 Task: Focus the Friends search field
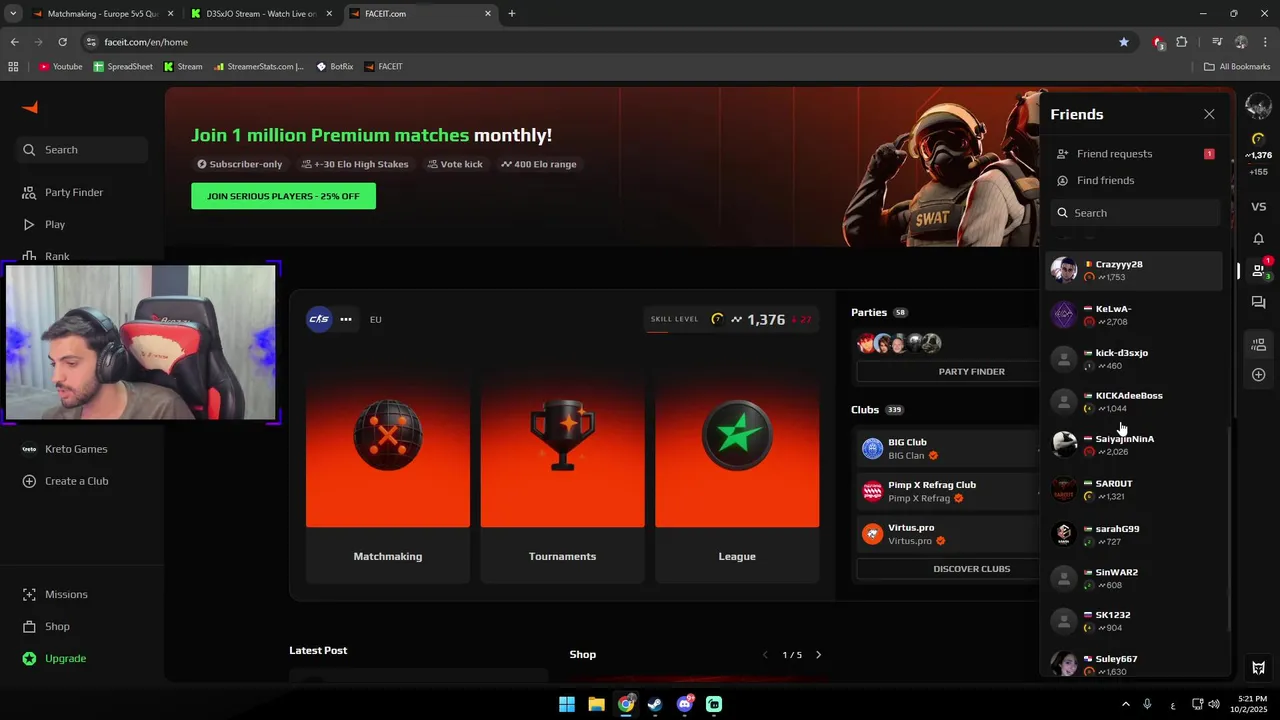pyautogui.click(x=1134, y=213)
